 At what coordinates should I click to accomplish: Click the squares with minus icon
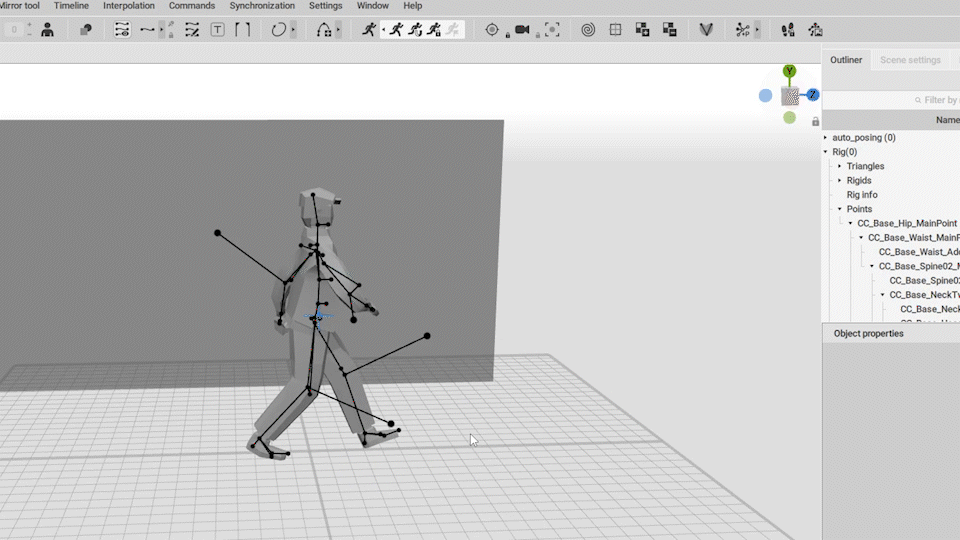point(669,29)
